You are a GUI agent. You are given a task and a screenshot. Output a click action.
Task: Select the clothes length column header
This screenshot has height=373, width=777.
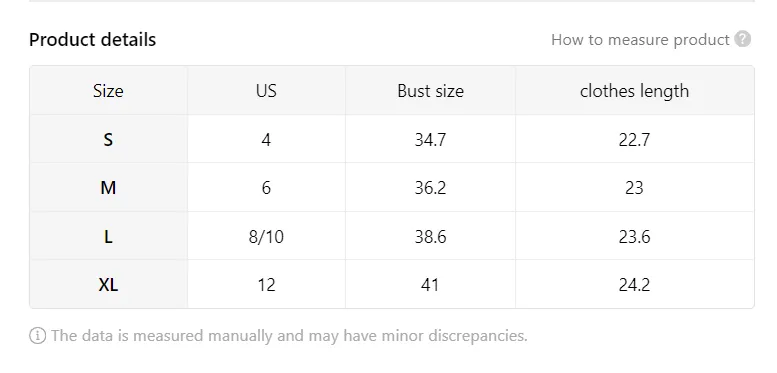coord(634,91)
